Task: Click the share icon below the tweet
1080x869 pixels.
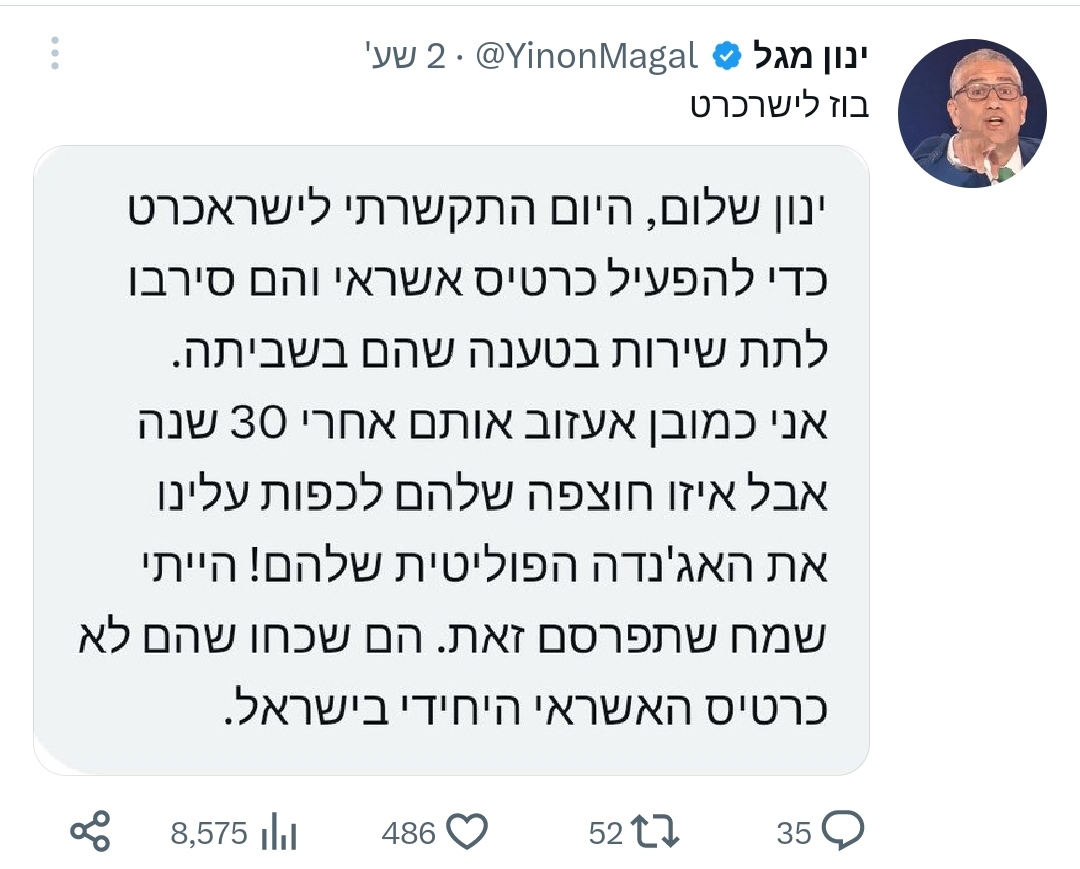Action: click(91, 832)
